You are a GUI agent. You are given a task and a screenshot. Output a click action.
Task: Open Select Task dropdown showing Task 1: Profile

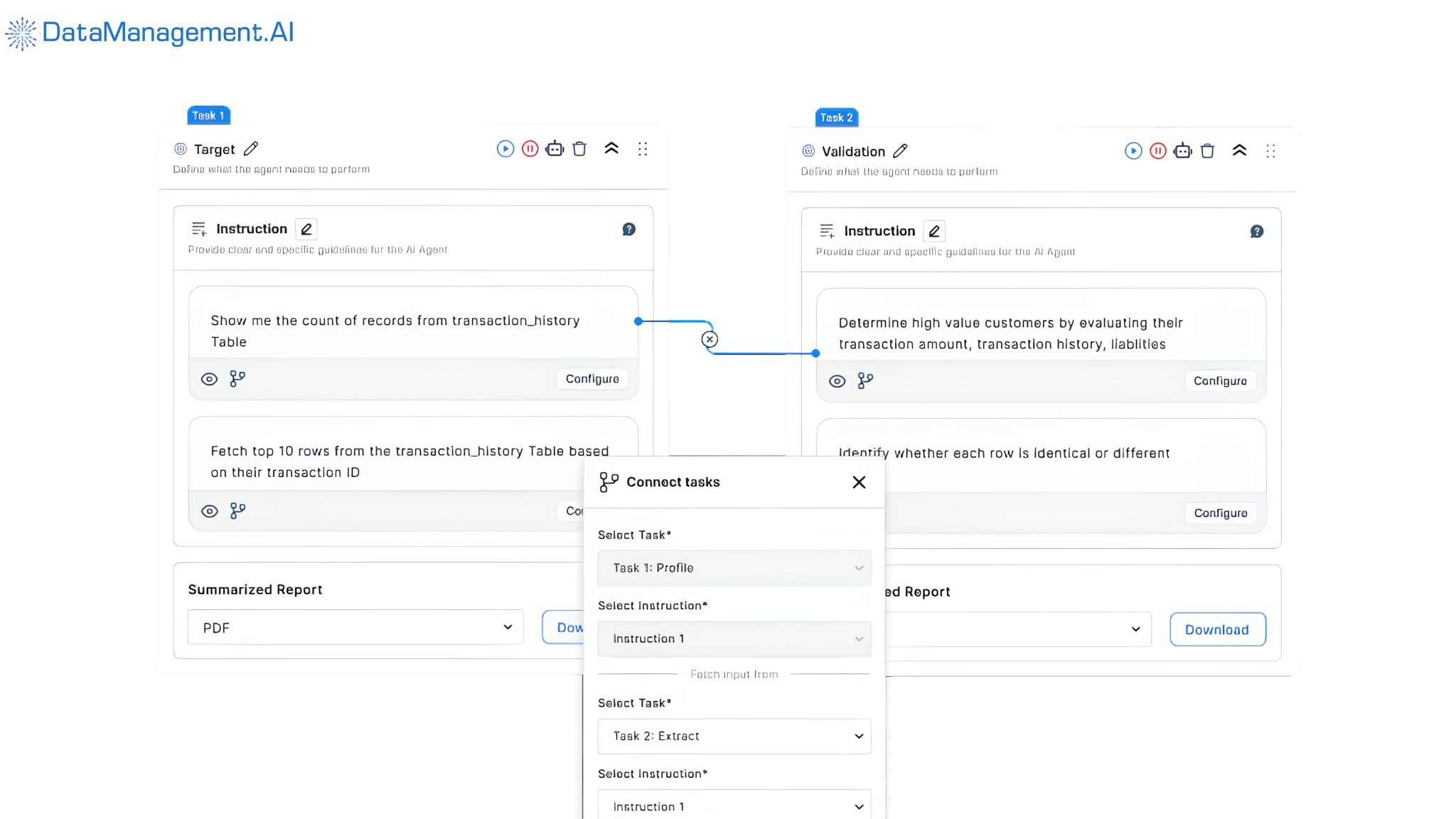point(734,568)
